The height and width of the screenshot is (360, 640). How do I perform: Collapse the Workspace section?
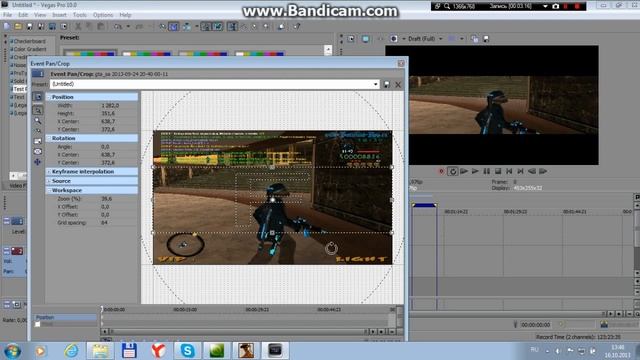(x=49, y=190)
